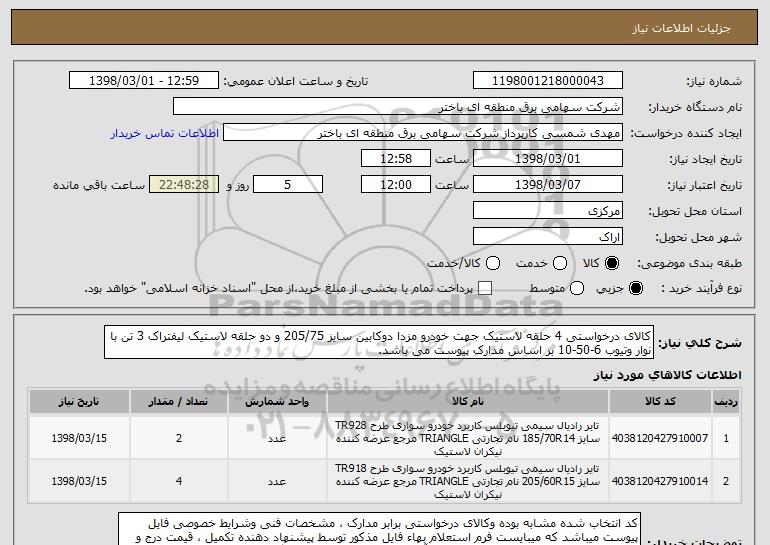Click the buyer notes text box
The width and height of the screenshot is (770, 545).
(379, 529)
